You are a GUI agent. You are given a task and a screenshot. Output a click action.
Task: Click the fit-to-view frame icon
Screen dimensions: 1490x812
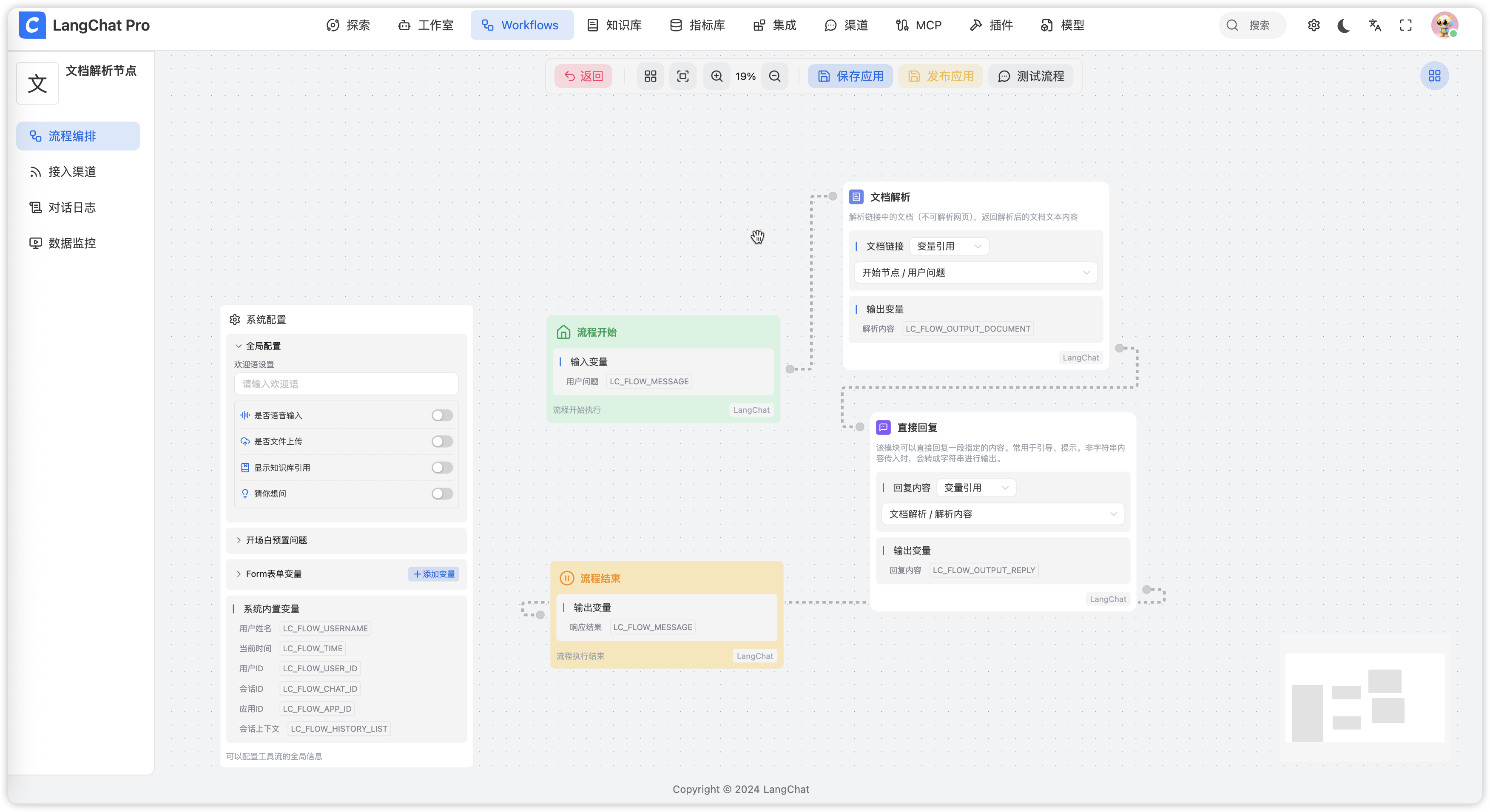tap(682, 77)
